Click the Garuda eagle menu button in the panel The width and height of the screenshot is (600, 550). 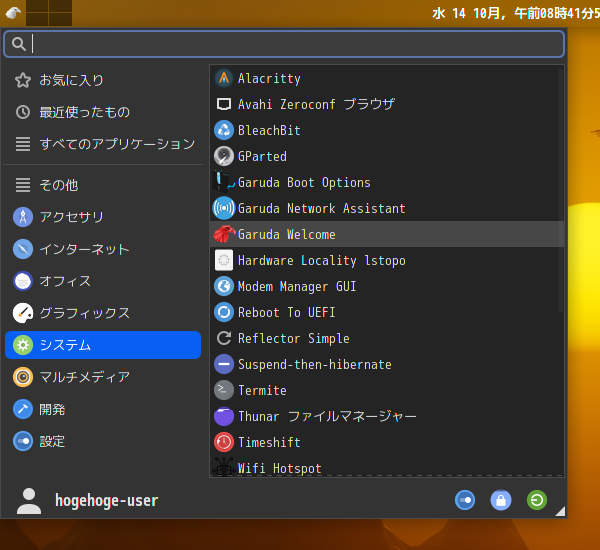(13, 13)
